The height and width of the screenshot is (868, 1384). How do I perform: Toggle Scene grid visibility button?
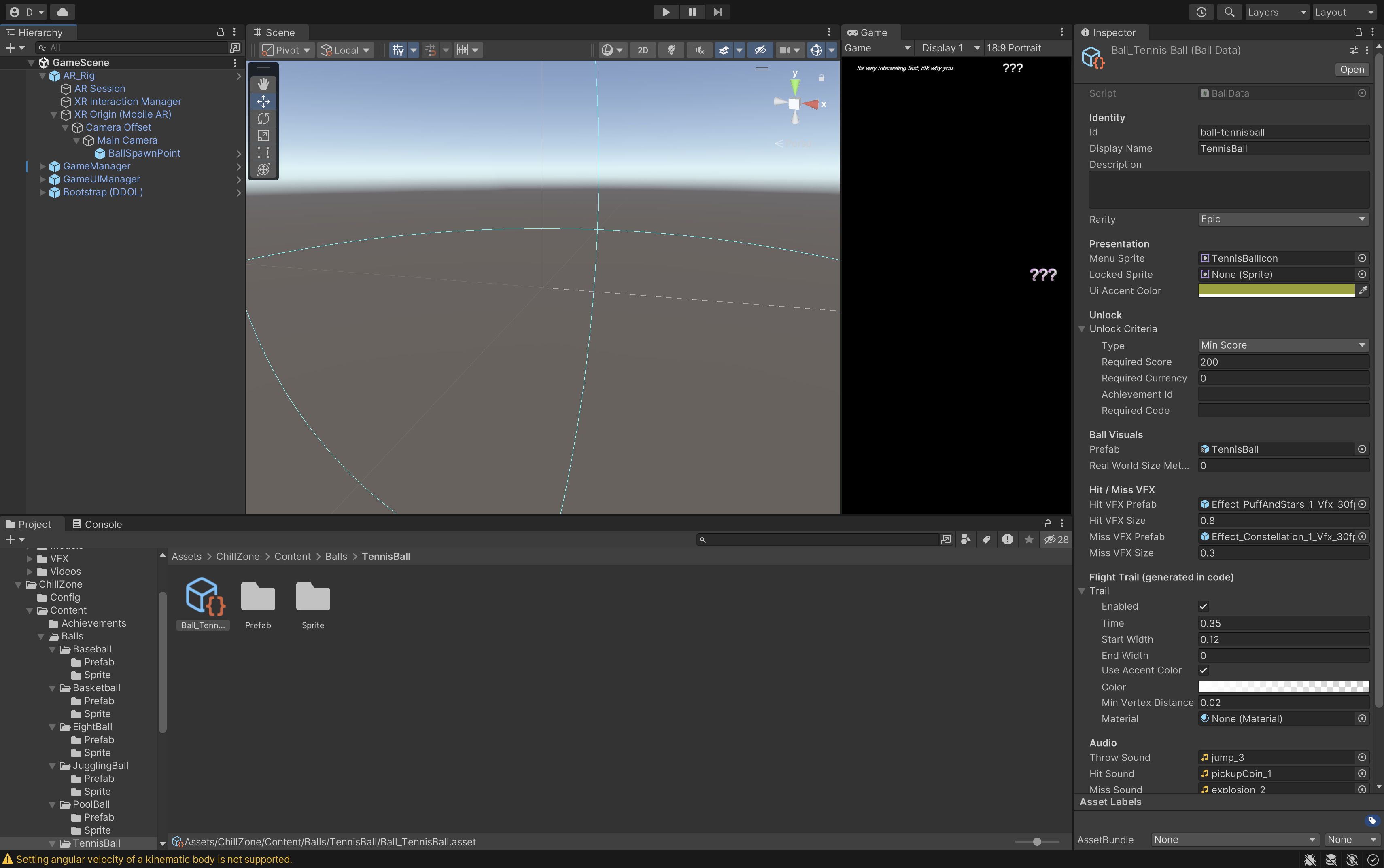[x=398, y=50]
